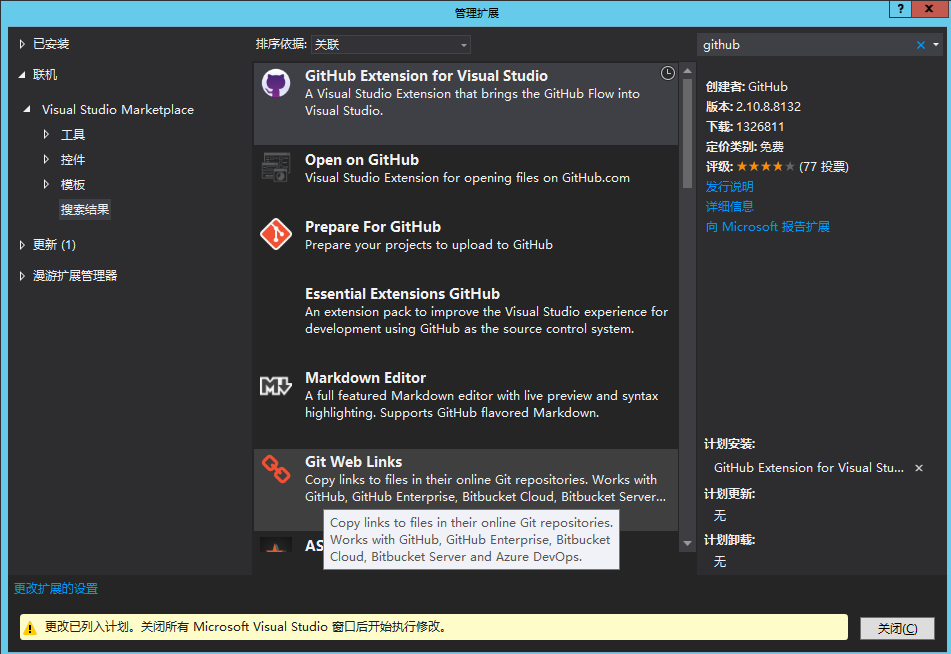Select the 漫游扩展管理器 label

tap(75, 275)
